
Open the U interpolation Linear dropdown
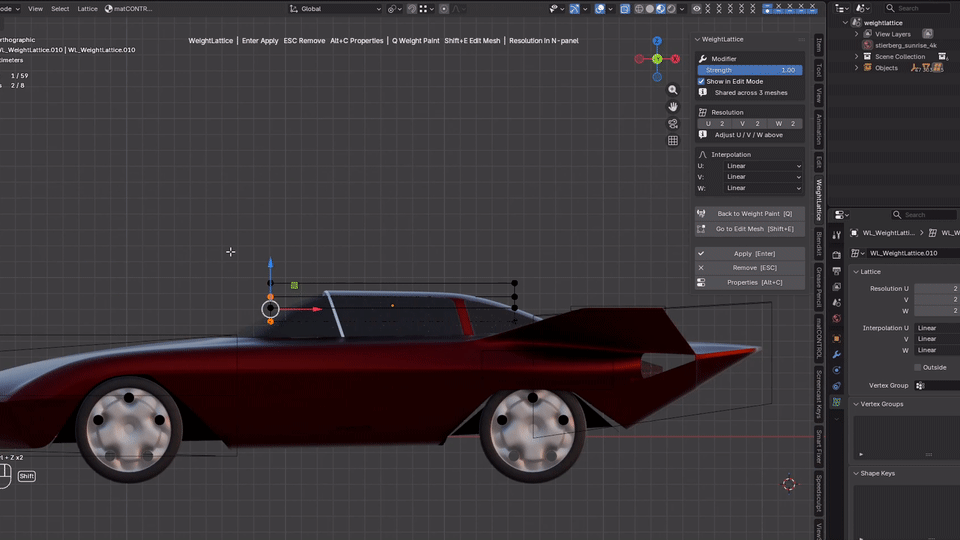point(763,166)
